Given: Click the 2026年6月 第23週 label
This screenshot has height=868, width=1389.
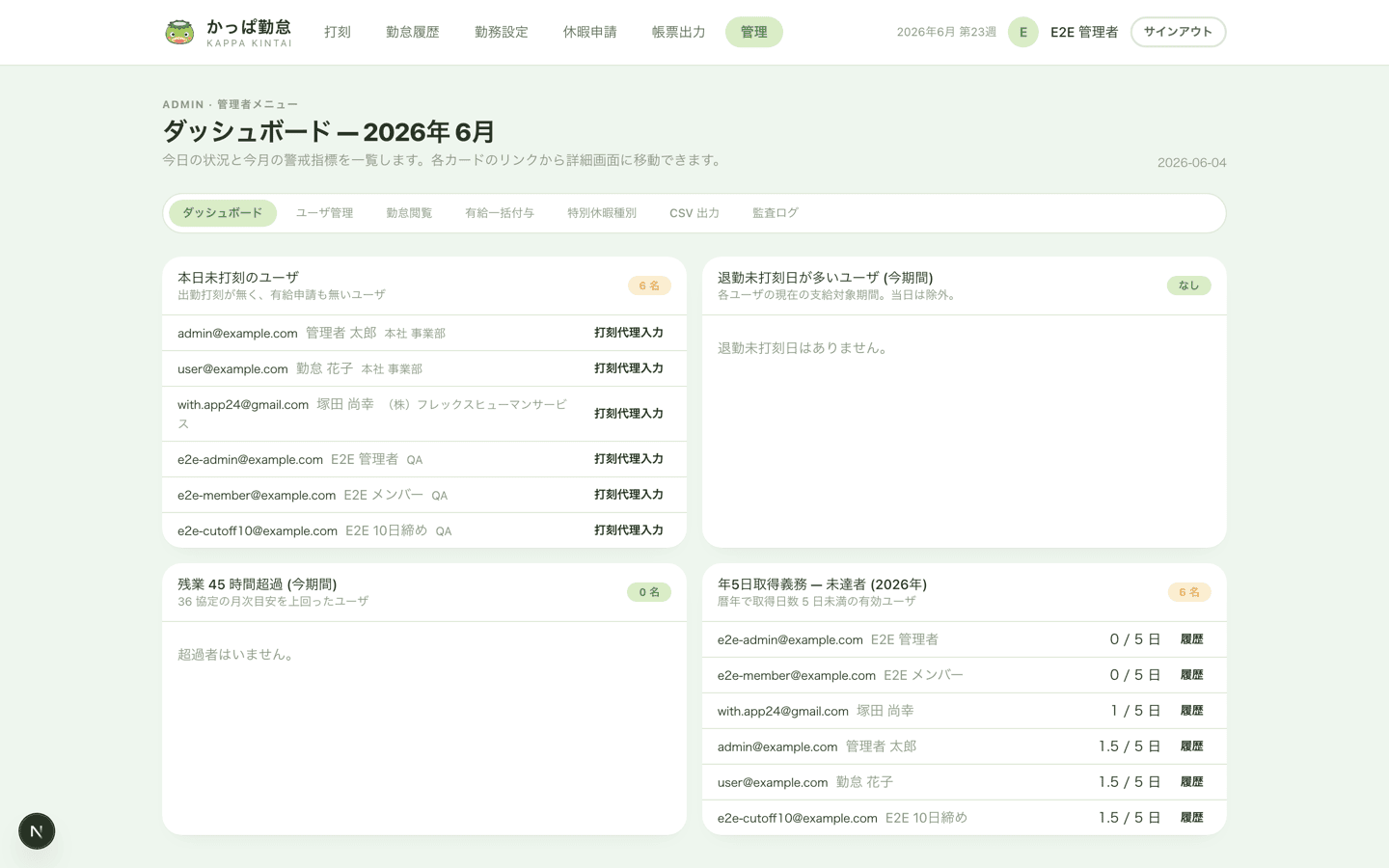Looking at the screenshot, I should [x=946, y=32].
